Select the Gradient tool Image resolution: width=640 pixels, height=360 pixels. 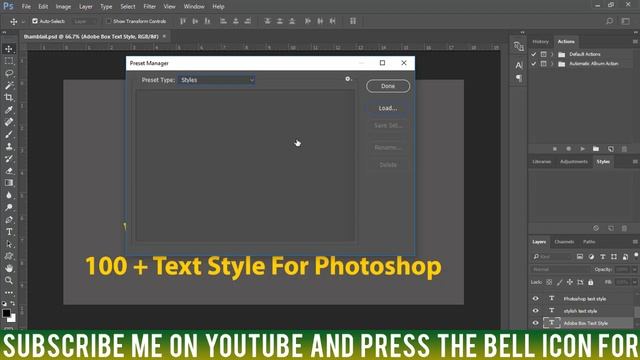coord(9,183)
